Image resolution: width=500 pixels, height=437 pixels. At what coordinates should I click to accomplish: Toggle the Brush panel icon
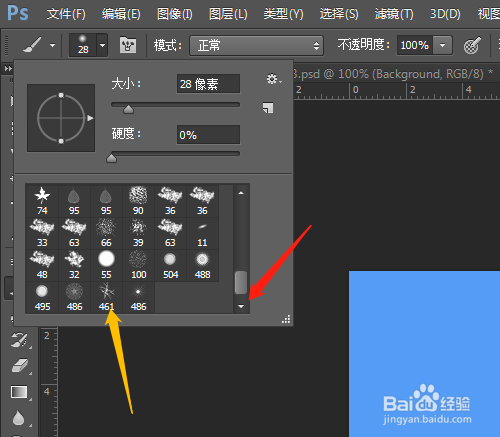click(x=128, y=45)
